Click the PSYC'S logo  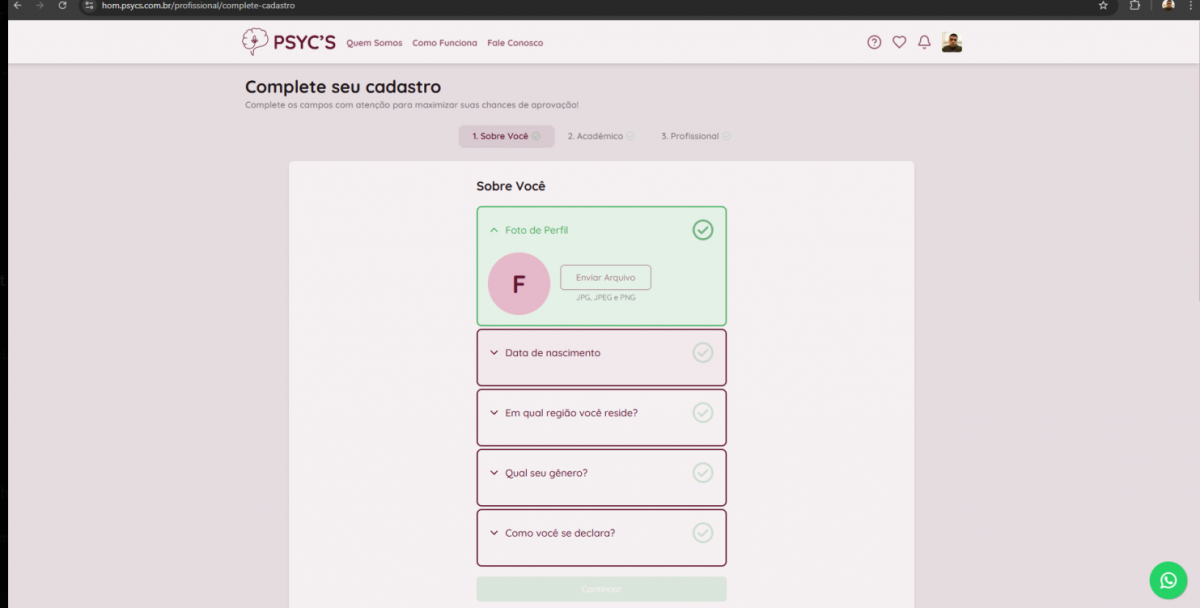pyautogui.click(x=288, y=42)
